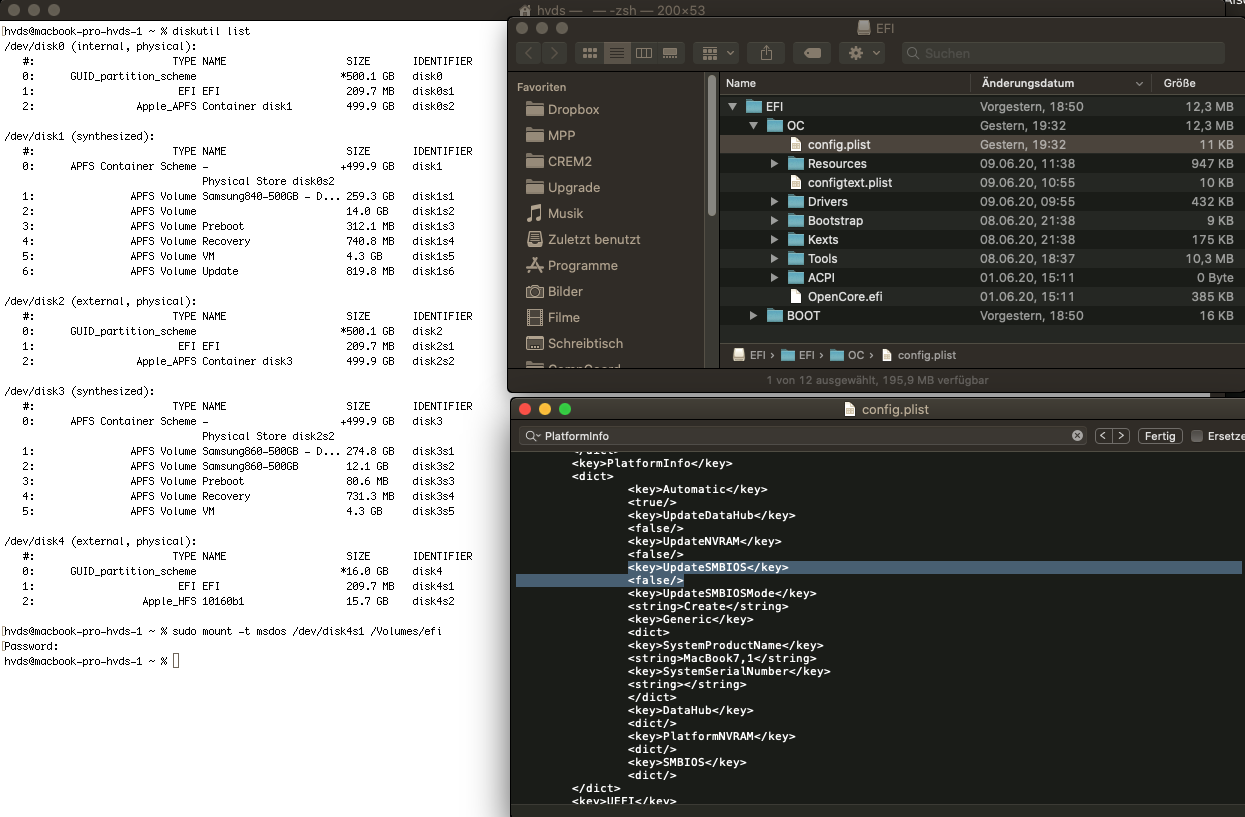Viewport: 1245px width, 817px height.
Task: Click OC in Finder path bar
Action: pyautogui.click(x=846, y=355)
